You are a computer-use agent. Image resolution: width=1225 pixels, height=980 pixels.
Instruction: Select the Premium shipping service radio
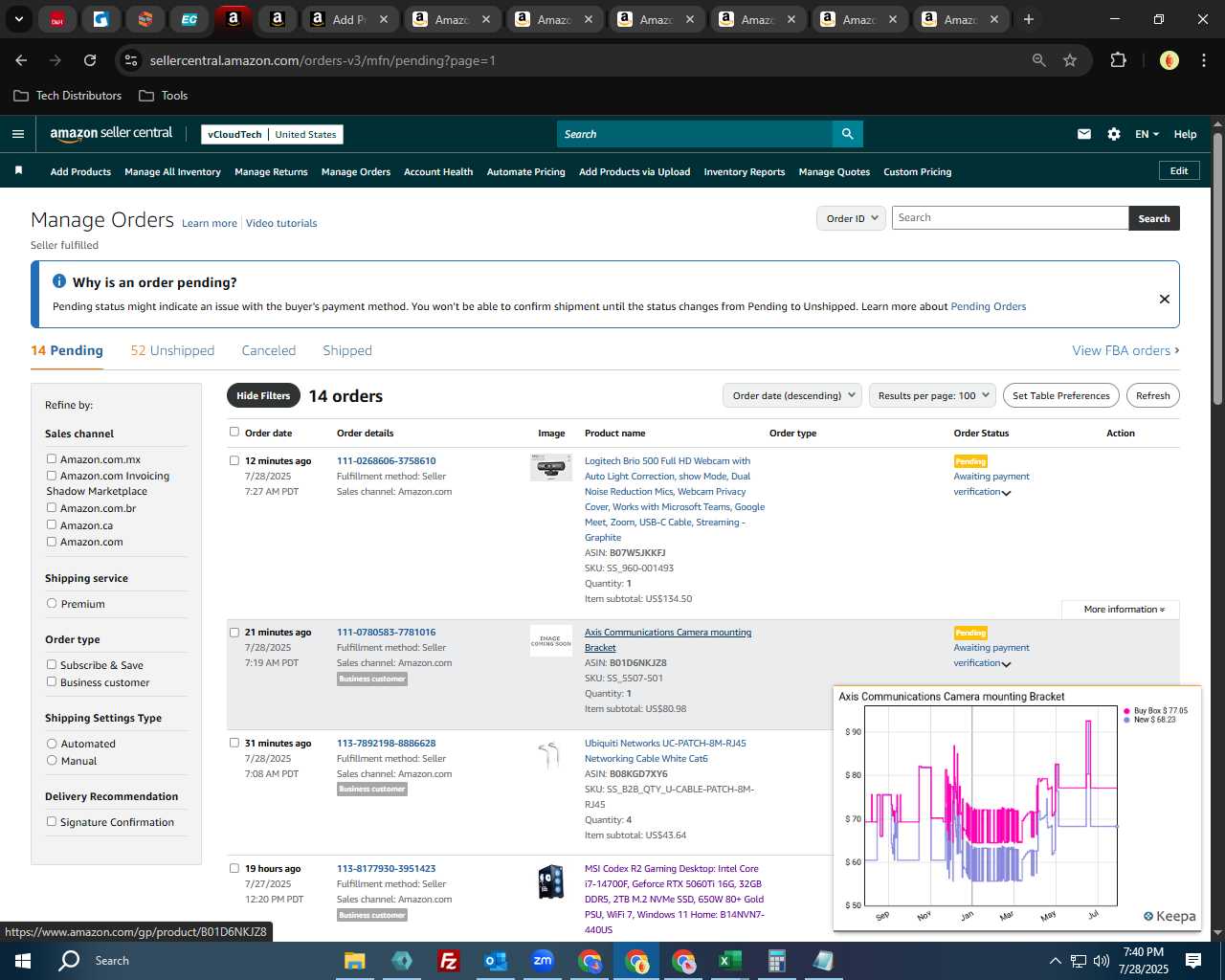[x=52, y=604]
